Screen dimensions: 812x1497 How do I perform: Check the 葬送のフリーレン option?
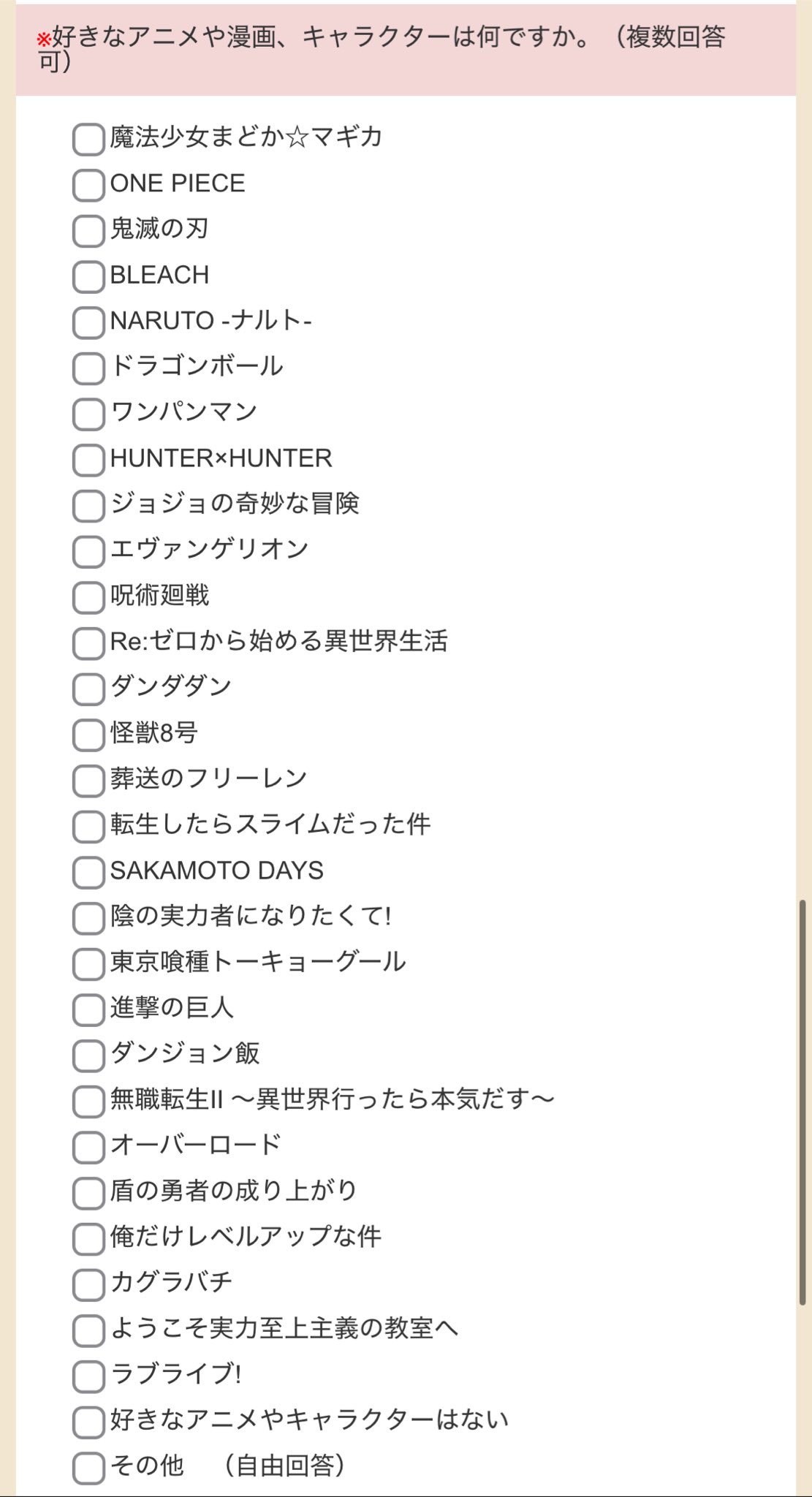[88, 780]
